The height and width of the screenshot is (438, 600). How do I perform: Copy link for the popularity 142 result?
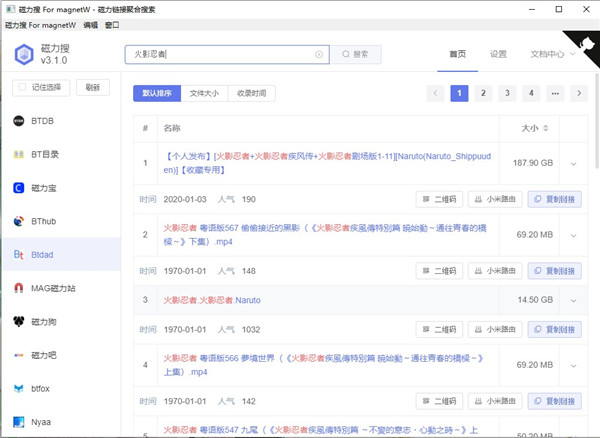click(x=555, y=401)
